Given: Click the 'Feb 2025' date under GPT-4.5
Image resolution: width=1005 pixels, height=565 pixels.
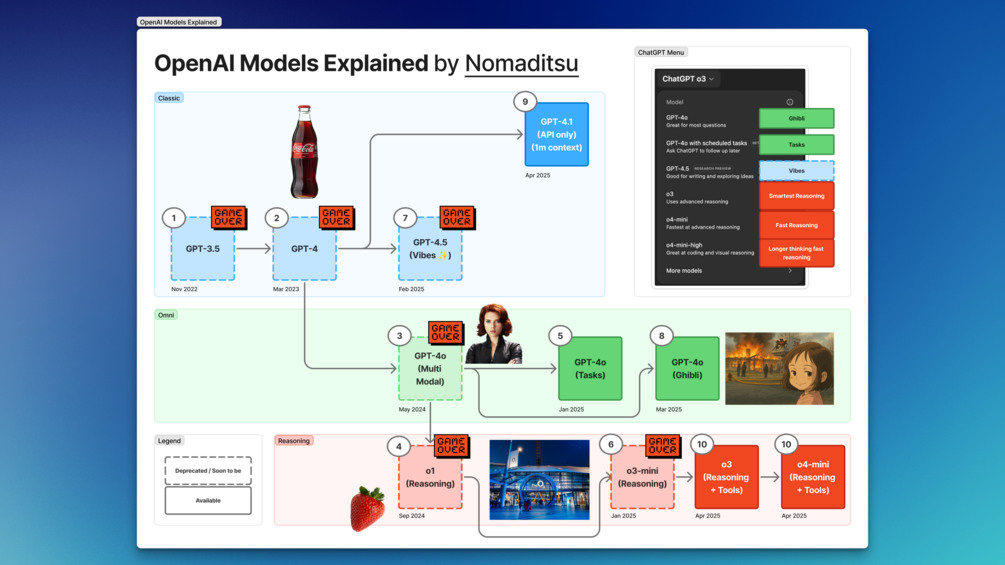Looking at the screenshot, I should click(411, 289).
